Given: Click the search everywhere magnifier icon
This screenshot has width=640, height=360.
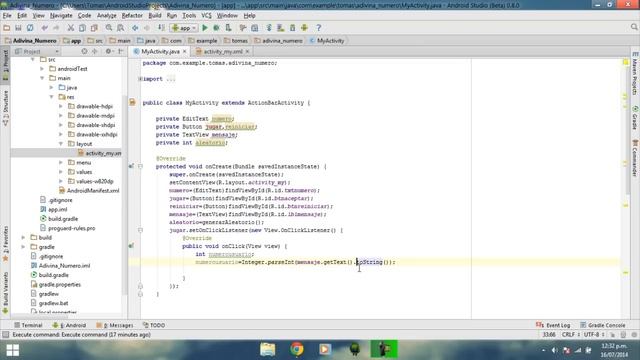Looking at the screenshot, I should tap(634, 27).
